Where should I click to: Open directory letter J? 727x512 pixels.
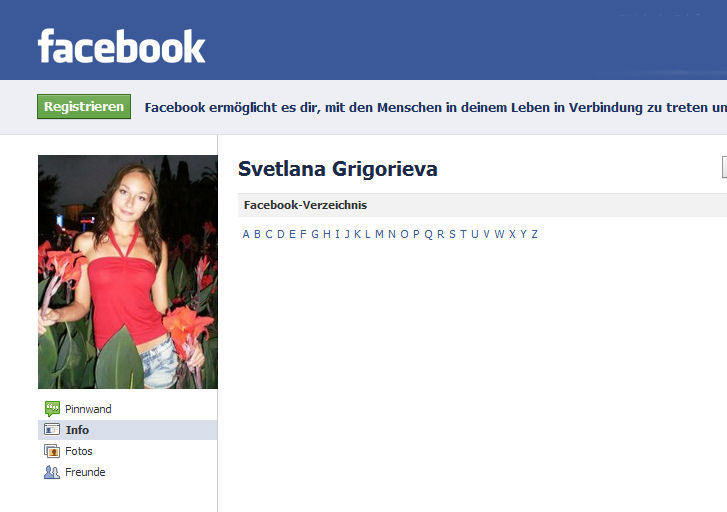(x=347, y=234)
